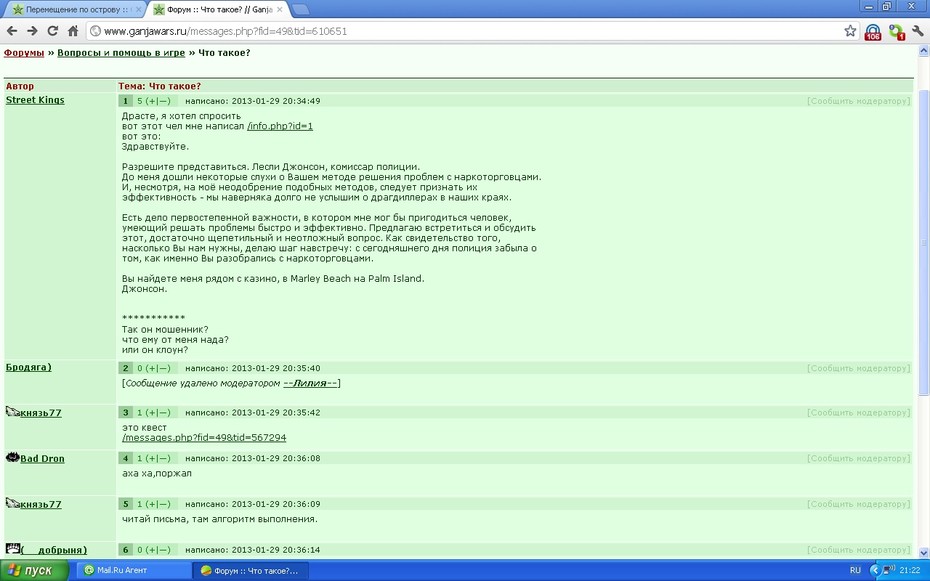Expand hidden system tray icons arrow
Screen dimensions: 930x581
874,570
